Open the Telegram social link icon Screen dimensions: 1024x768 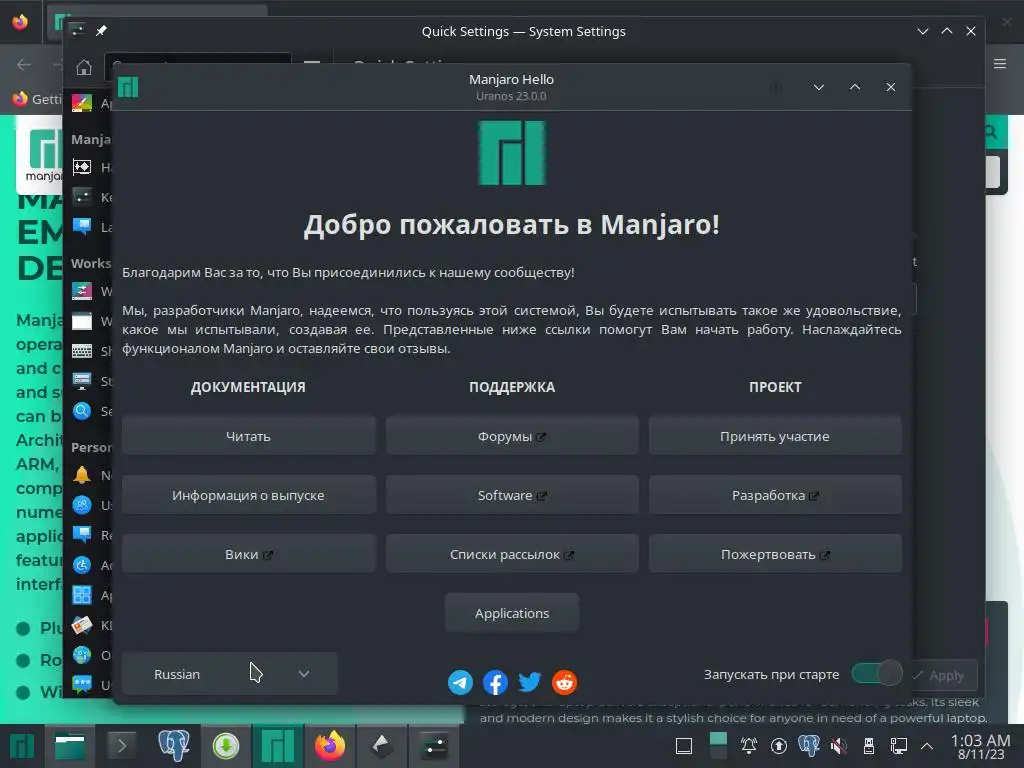click(460, 682)
